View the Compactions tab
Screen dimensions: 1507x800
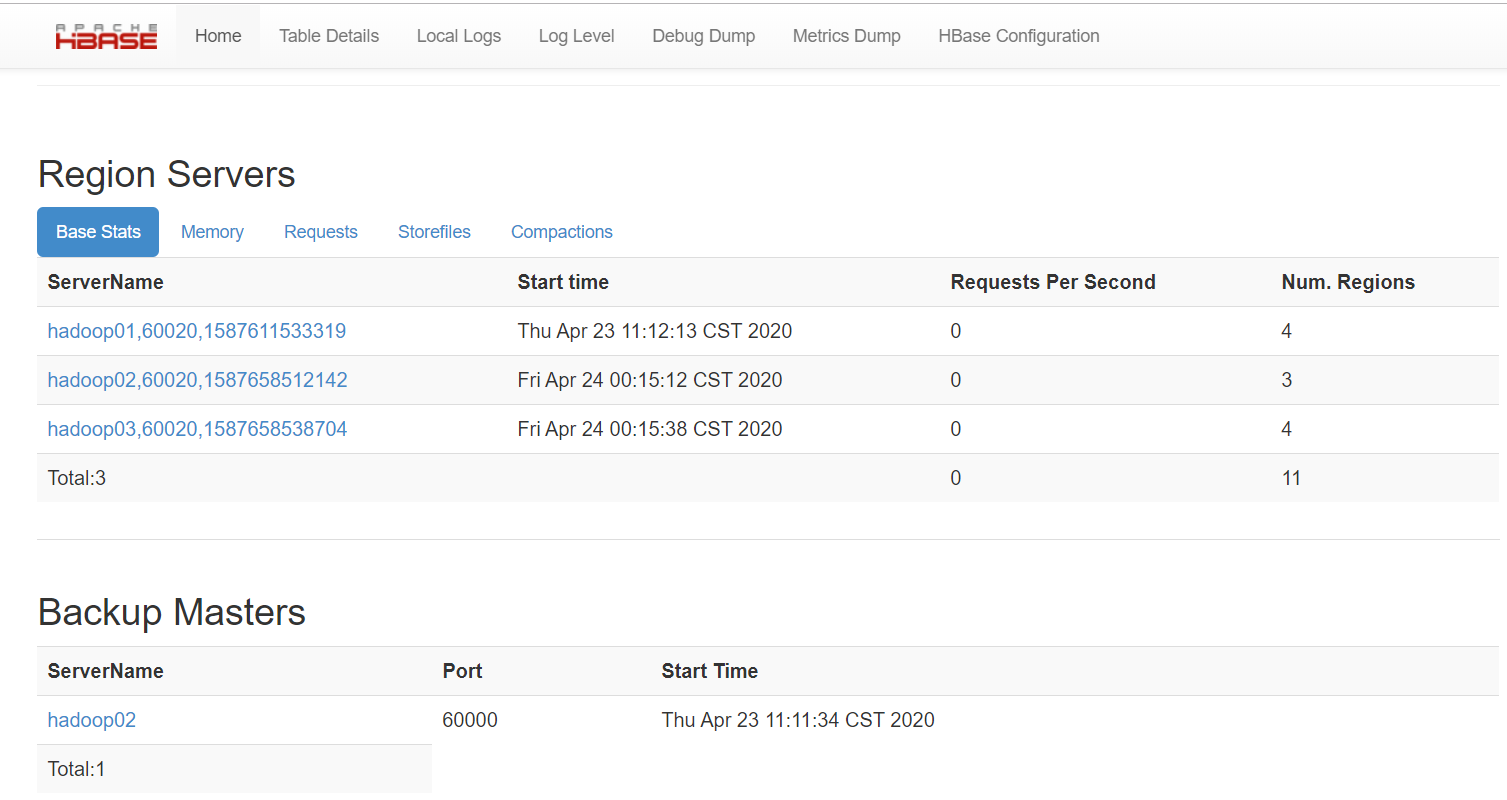[561, 232]
